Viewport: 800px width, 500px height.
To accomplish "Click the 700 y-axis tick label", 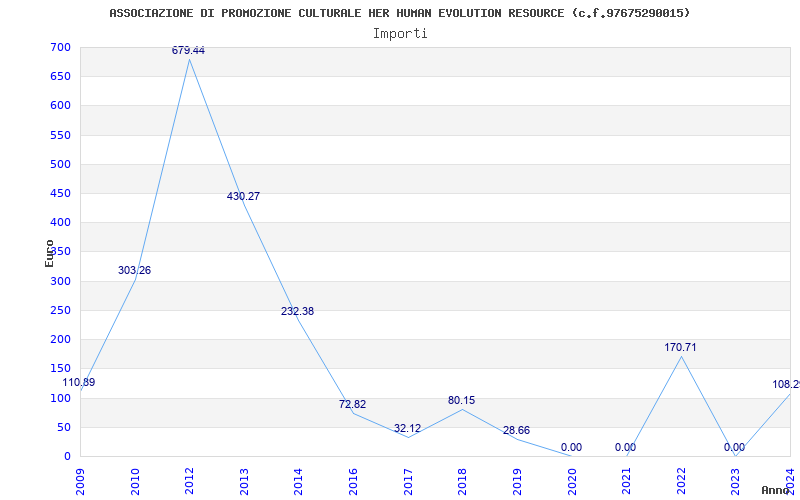I will point(60,47).
